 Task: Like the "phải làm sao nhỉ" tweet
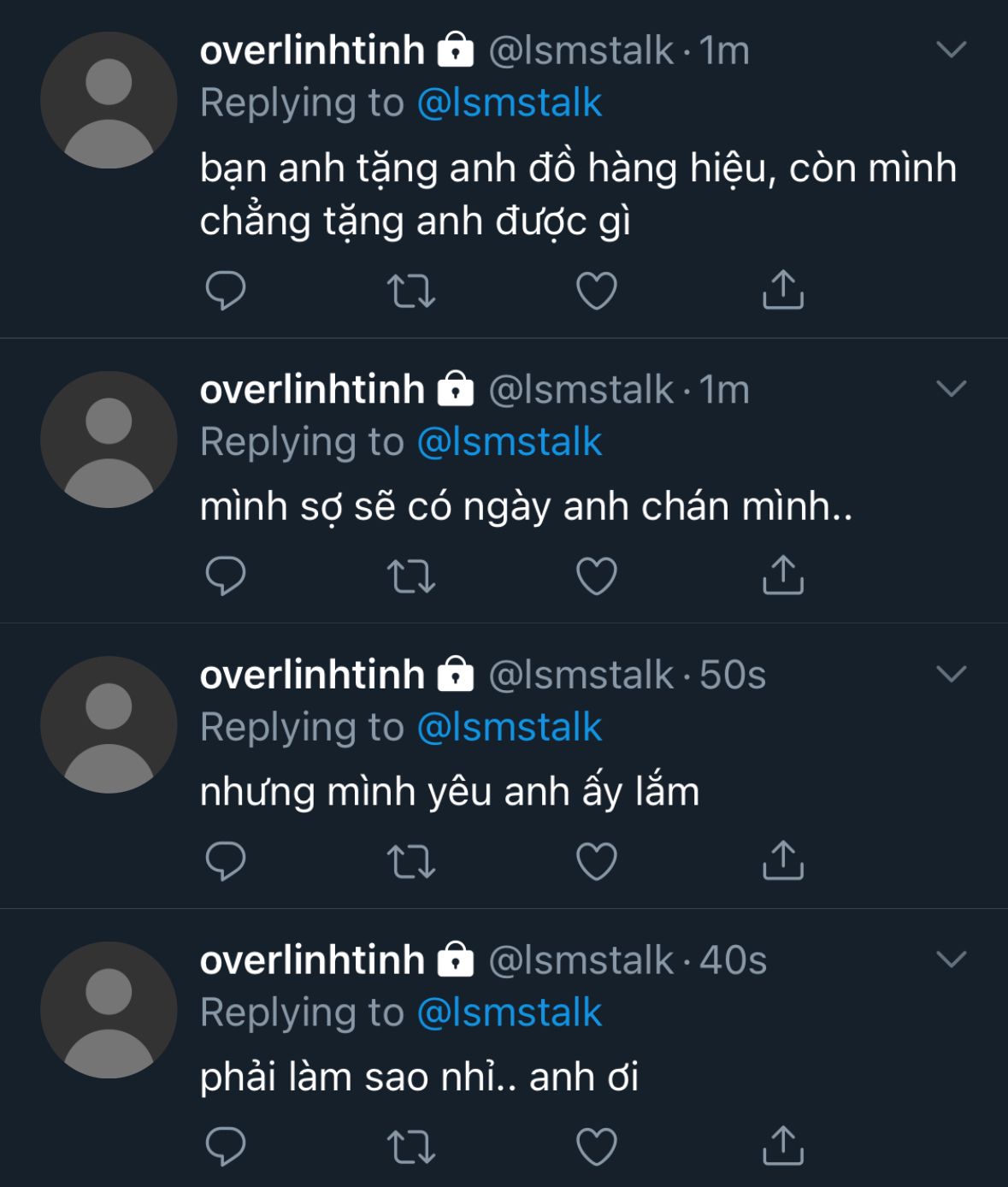(x=597, y=1147)
